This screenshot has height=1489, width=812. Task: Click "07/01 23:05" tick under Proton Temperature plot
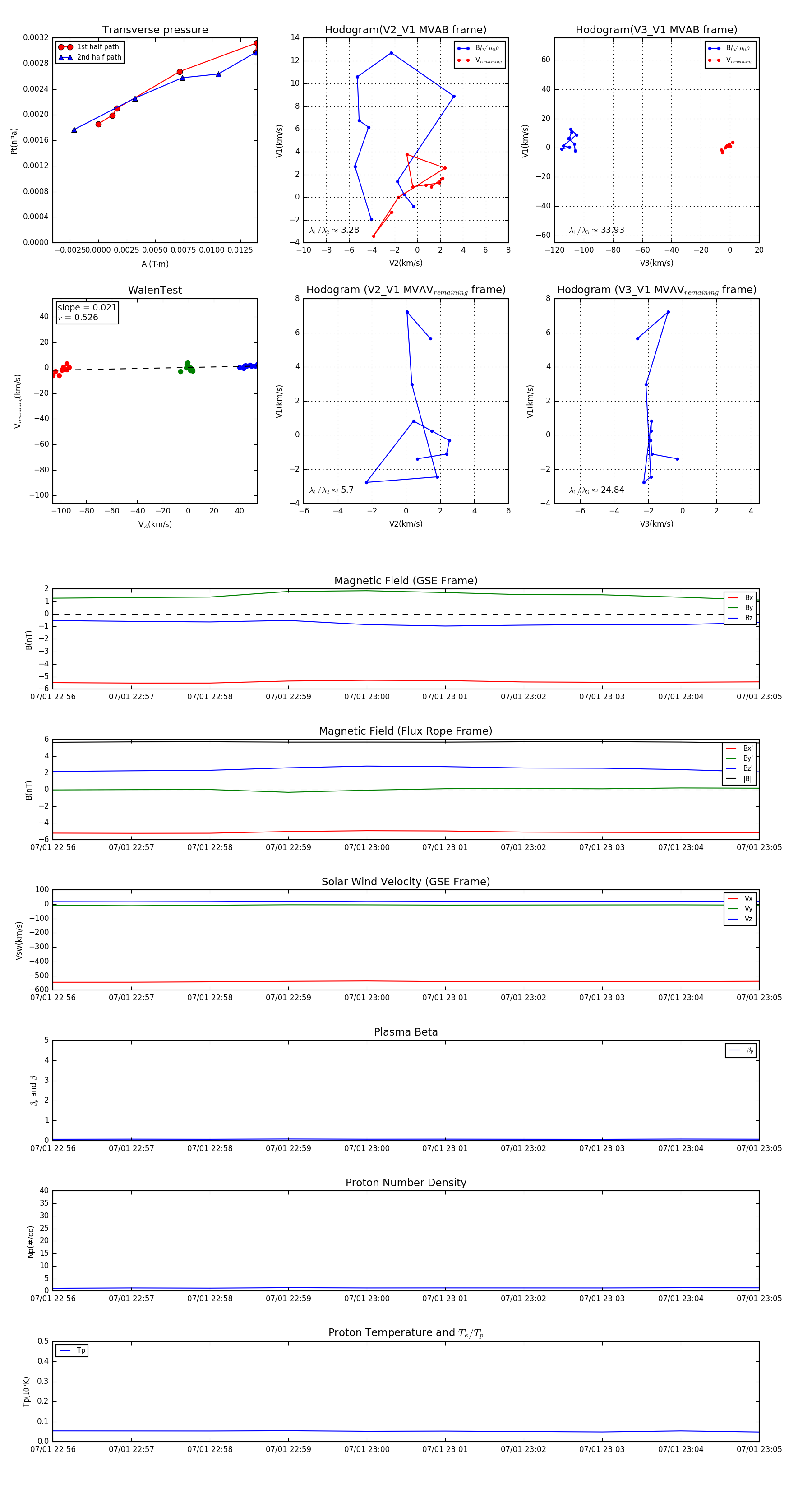point(759,1449)
